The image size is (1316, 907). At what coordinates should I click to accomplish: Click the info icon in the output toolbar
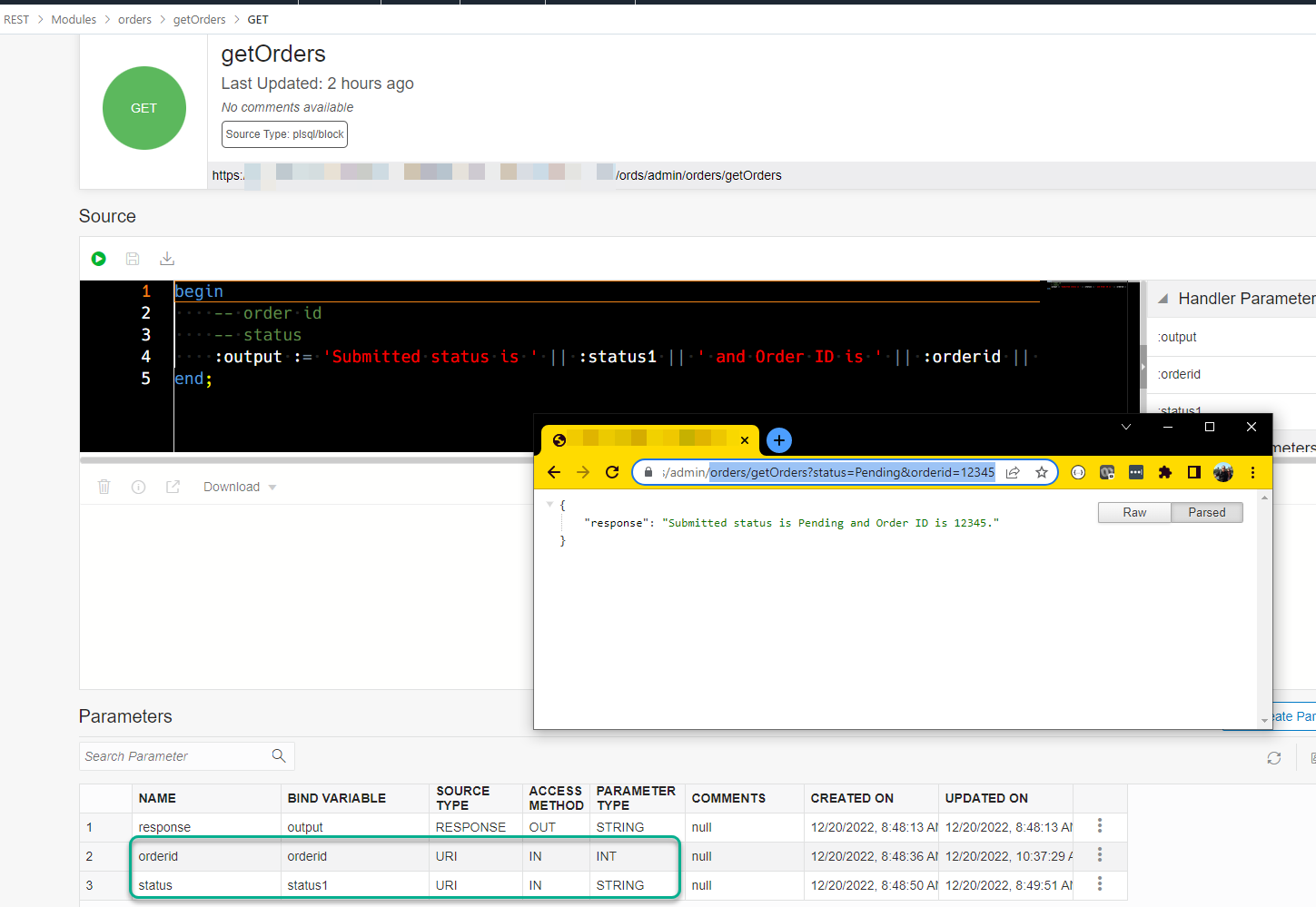(139, 487)
